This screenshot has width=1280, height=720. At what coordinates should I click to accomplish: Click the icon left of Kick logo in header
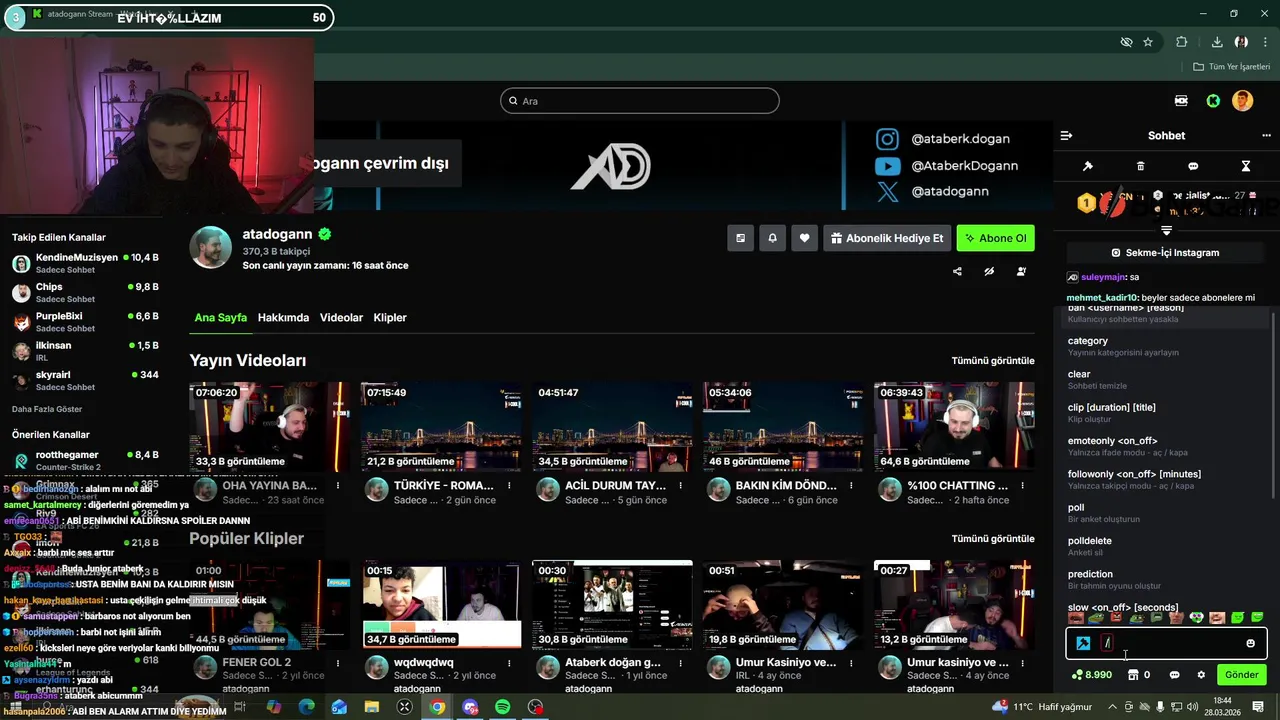pos(1181,101)
